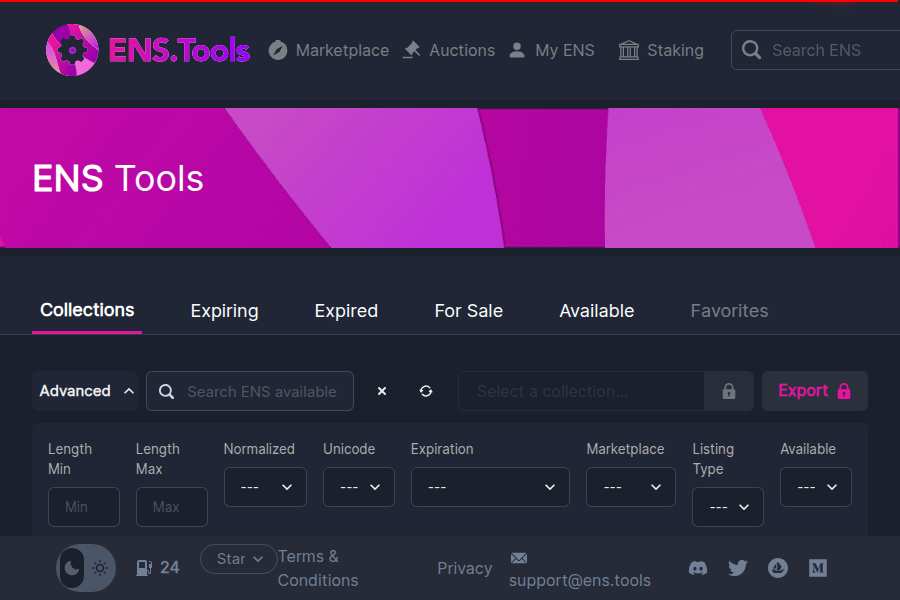The height and width of the screenshot is (600, 900).
Task: Open the Terms & Conditions link
Action: click(x=317, y=567)
